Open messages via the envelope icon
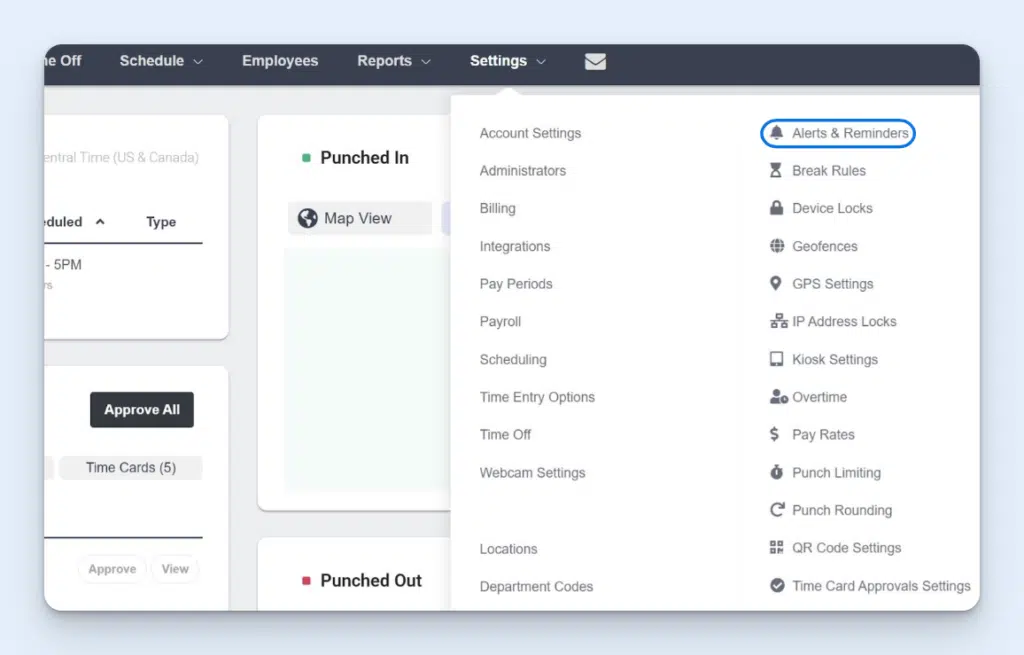Image resolution: width=1024 pixels, height=655 pixels. coord(595,61)
